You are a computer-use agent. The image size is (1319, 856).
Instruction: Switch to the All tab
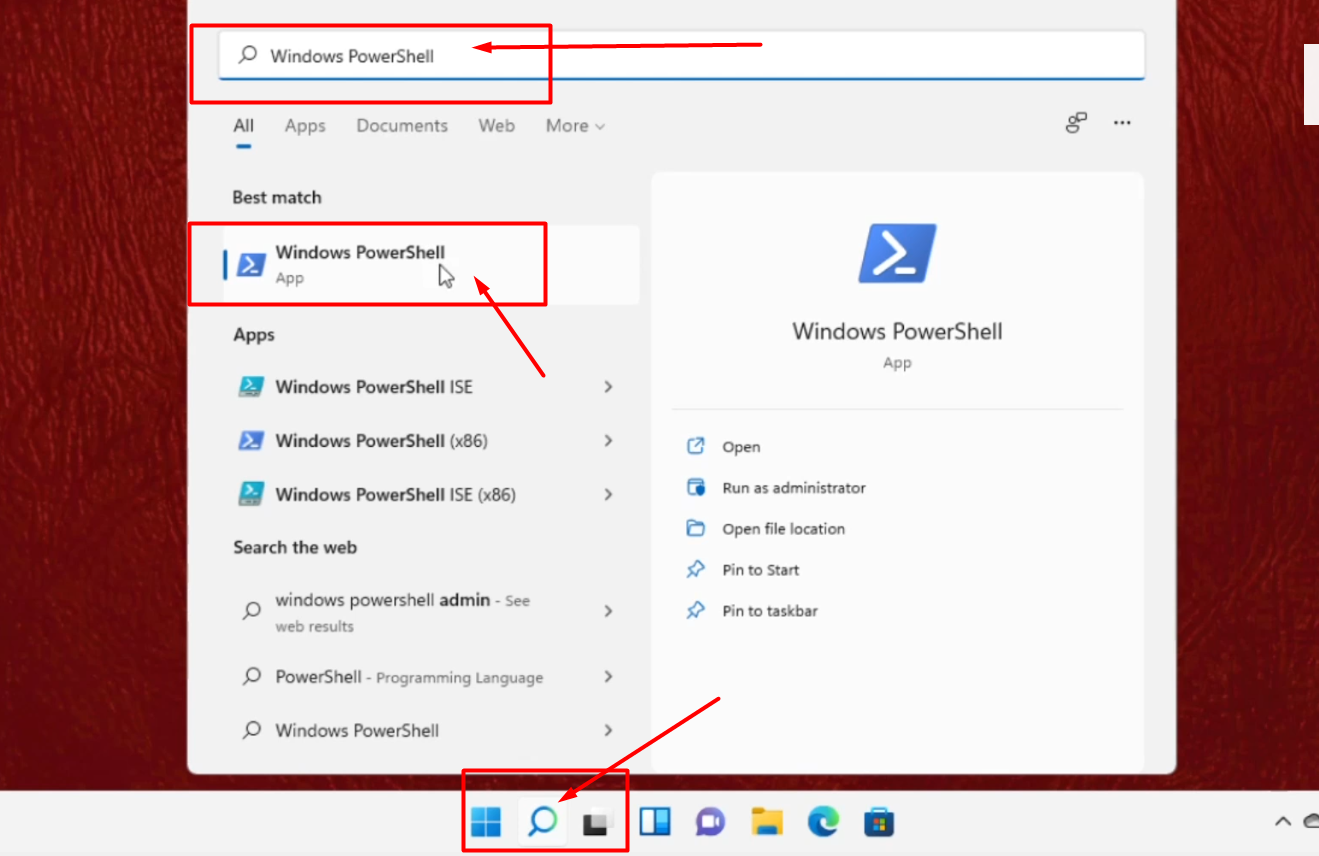[x=244, y=126]
